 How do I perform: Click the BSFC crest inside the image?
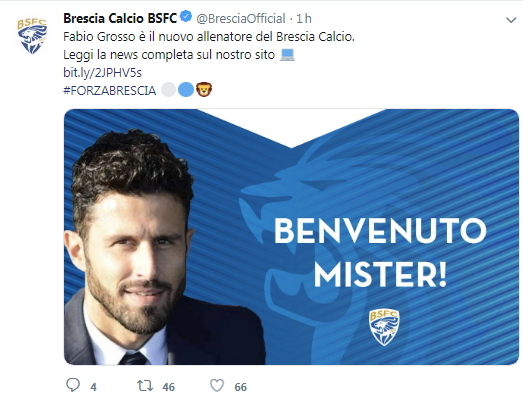(x=384, y=327)
